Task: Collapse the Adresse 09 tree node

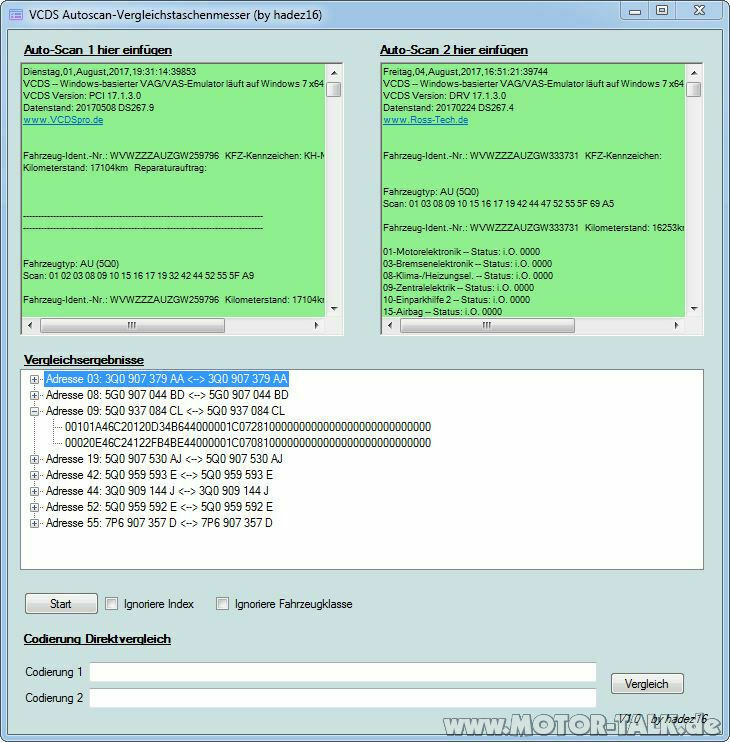Action: point(34,411)
